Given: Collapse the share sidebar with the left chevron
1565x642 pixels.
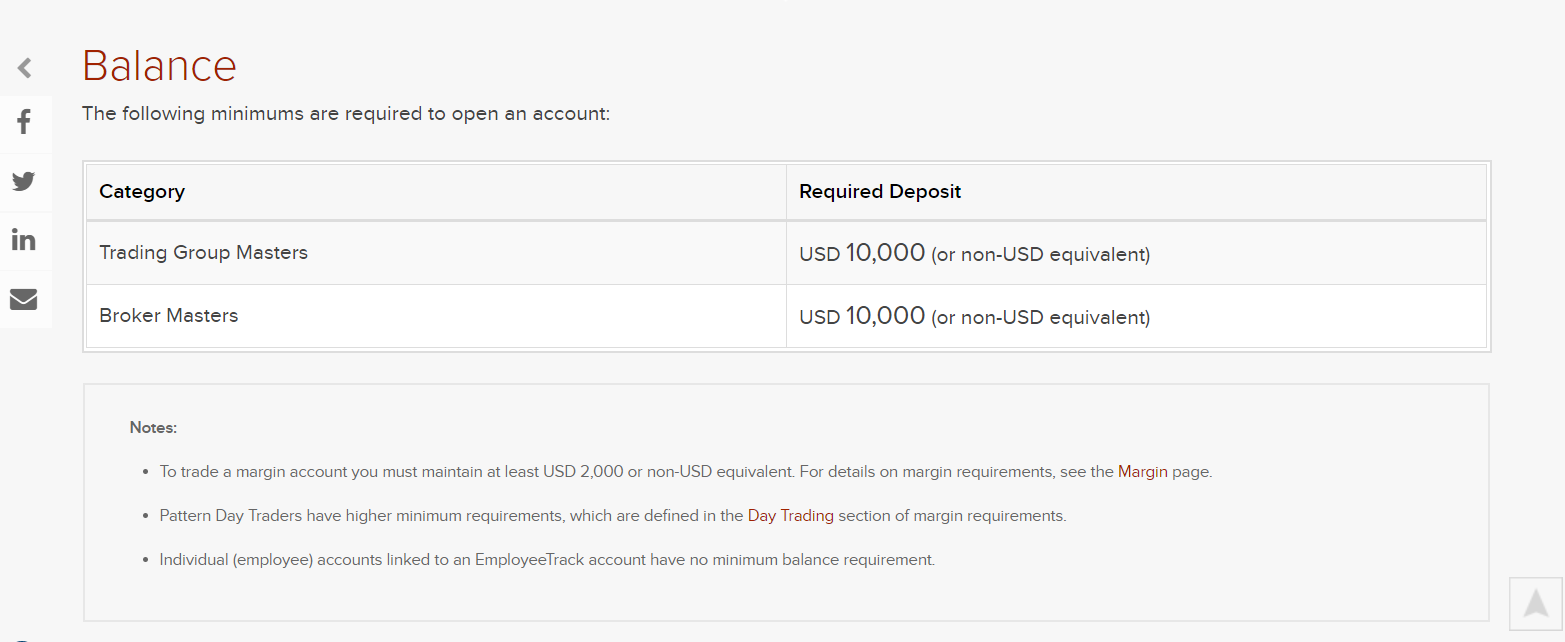Looking at the screenshot, I should click(24, 68).
